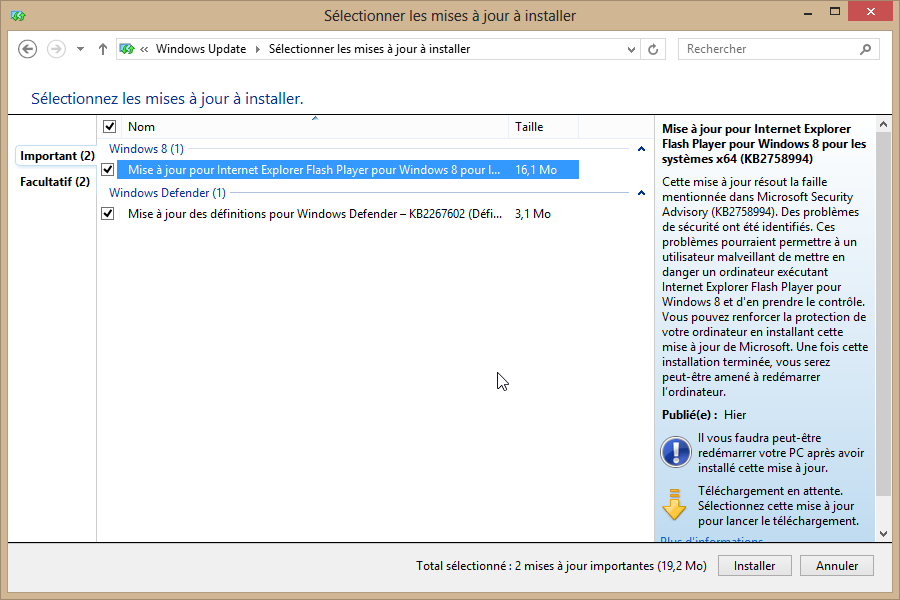Viewport: 900px width, 600px height.
Task: Click the Windows Update address bar icon
Action: pyautogui.click(x=127, y=49)
